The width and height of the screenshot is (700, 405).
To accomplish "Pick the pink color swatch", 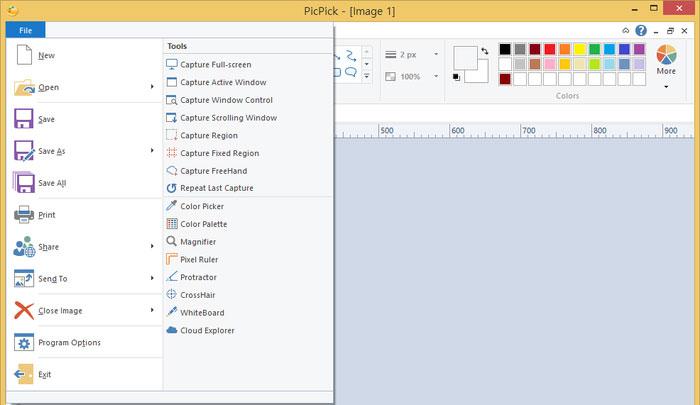I will [550, 64].
